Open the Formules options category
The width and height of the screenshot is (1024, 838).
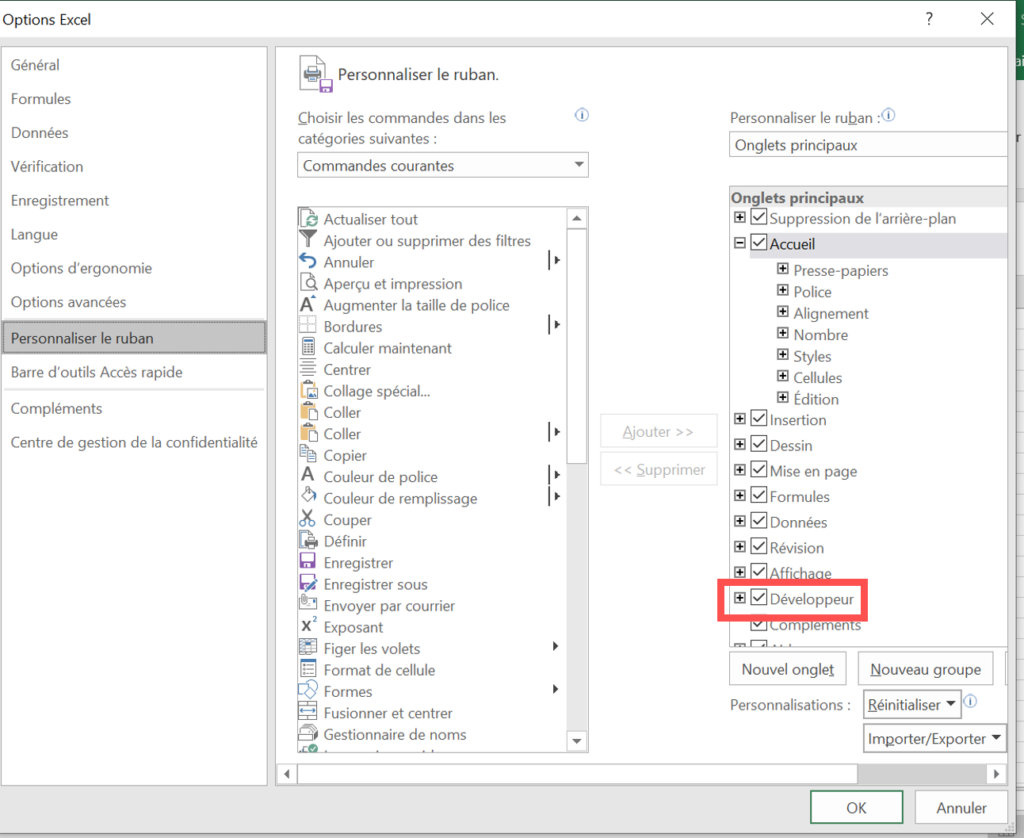tap(41, 99)
